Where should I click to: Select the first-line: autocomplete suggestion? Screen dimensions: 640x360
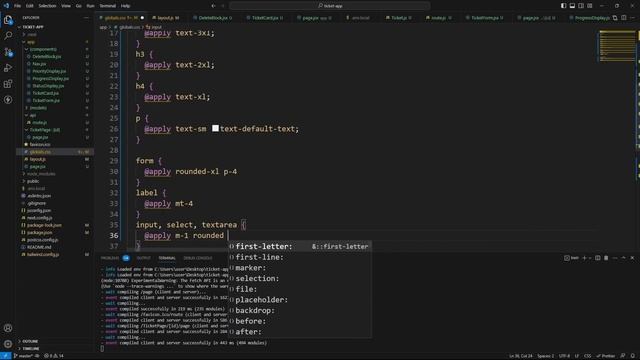tap(300, 257)
